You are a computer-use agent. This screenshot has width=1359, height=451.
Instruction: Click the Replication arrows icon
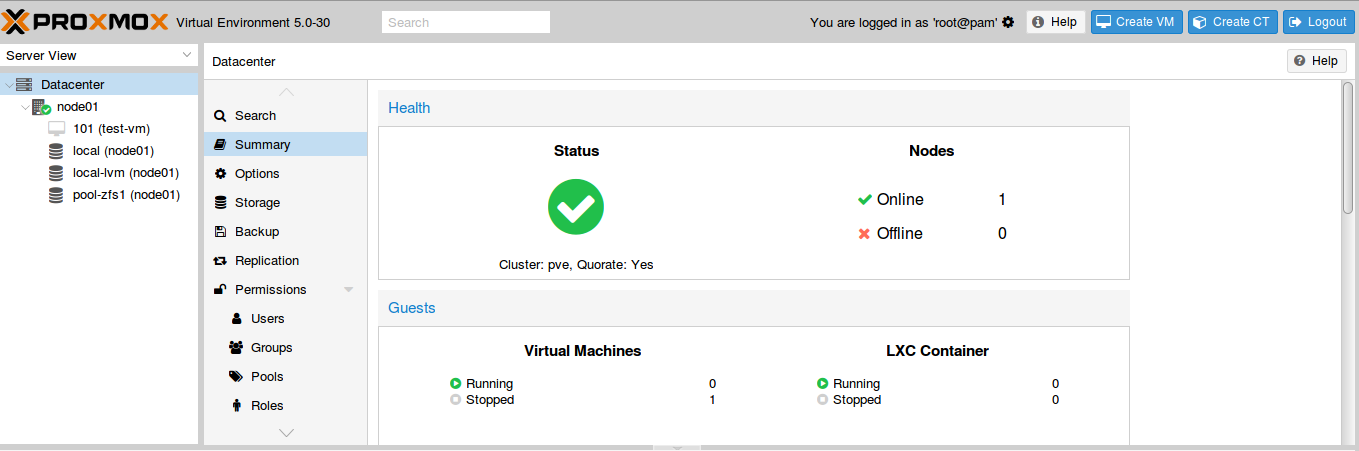coord(221,261)
